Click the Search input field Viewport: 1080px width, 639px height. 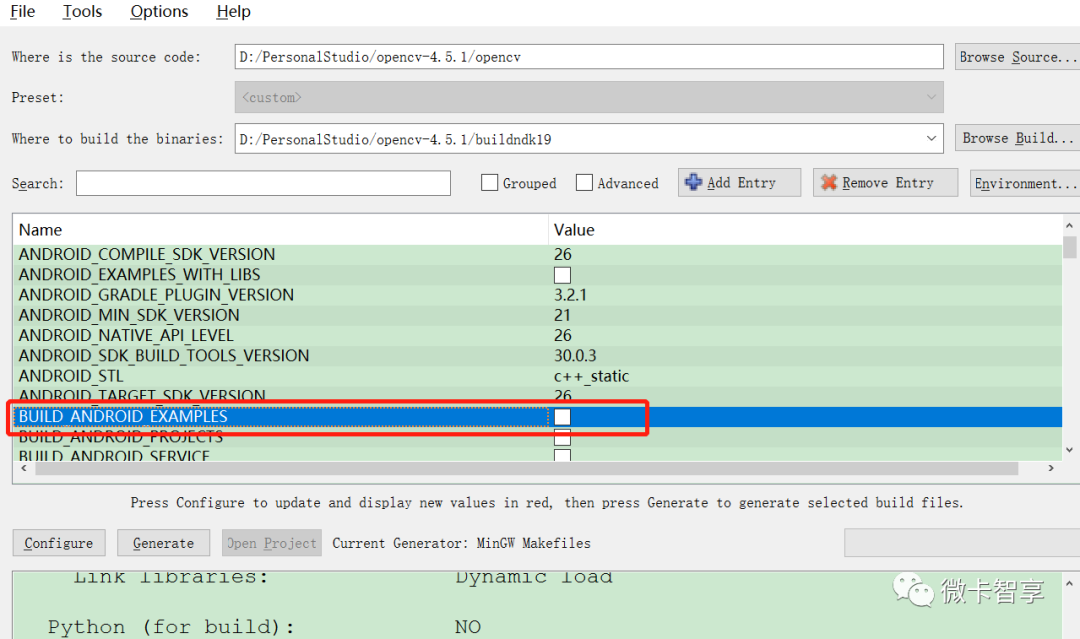click(263, 183)
